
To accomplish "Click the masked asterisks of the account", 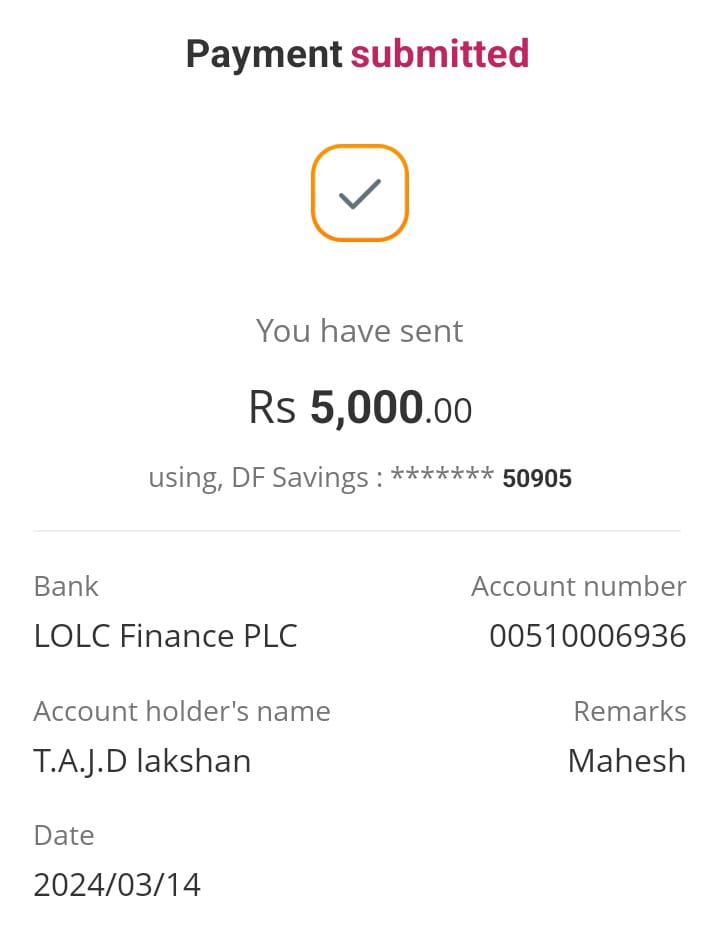I will 442,476.
